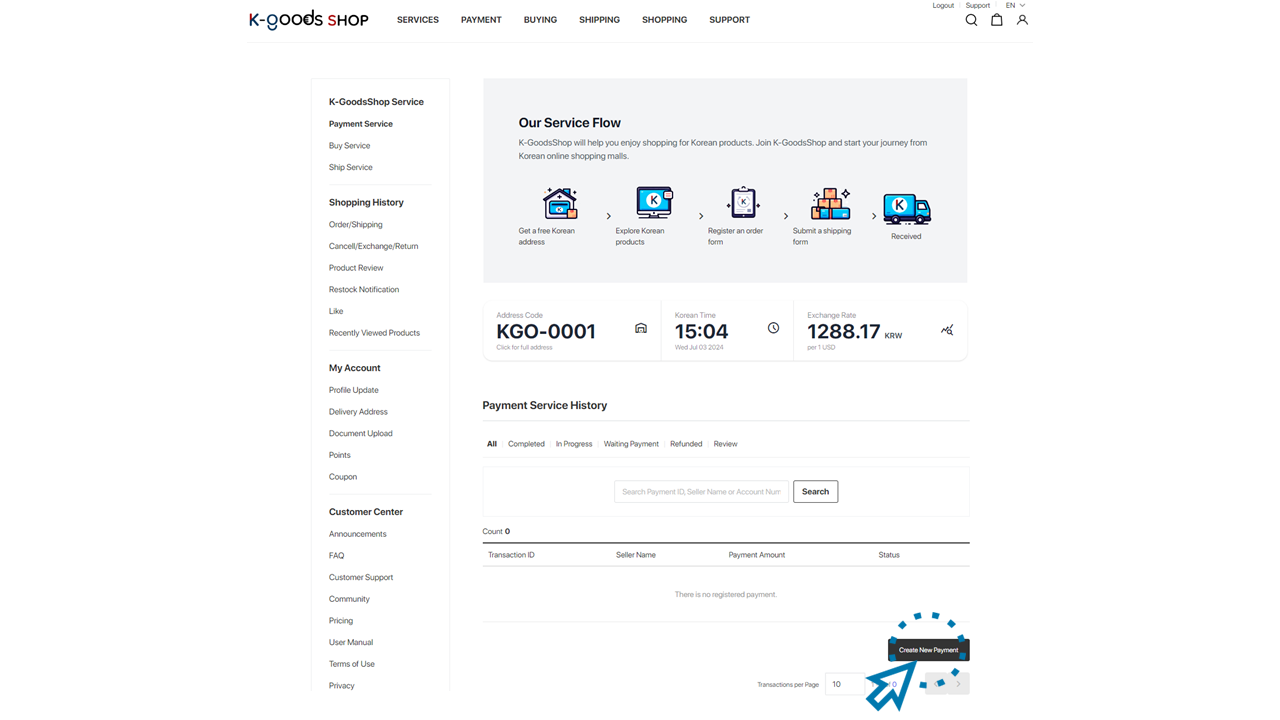
Task: Open Terms of Use in sidebar
Action: (352, 664)
